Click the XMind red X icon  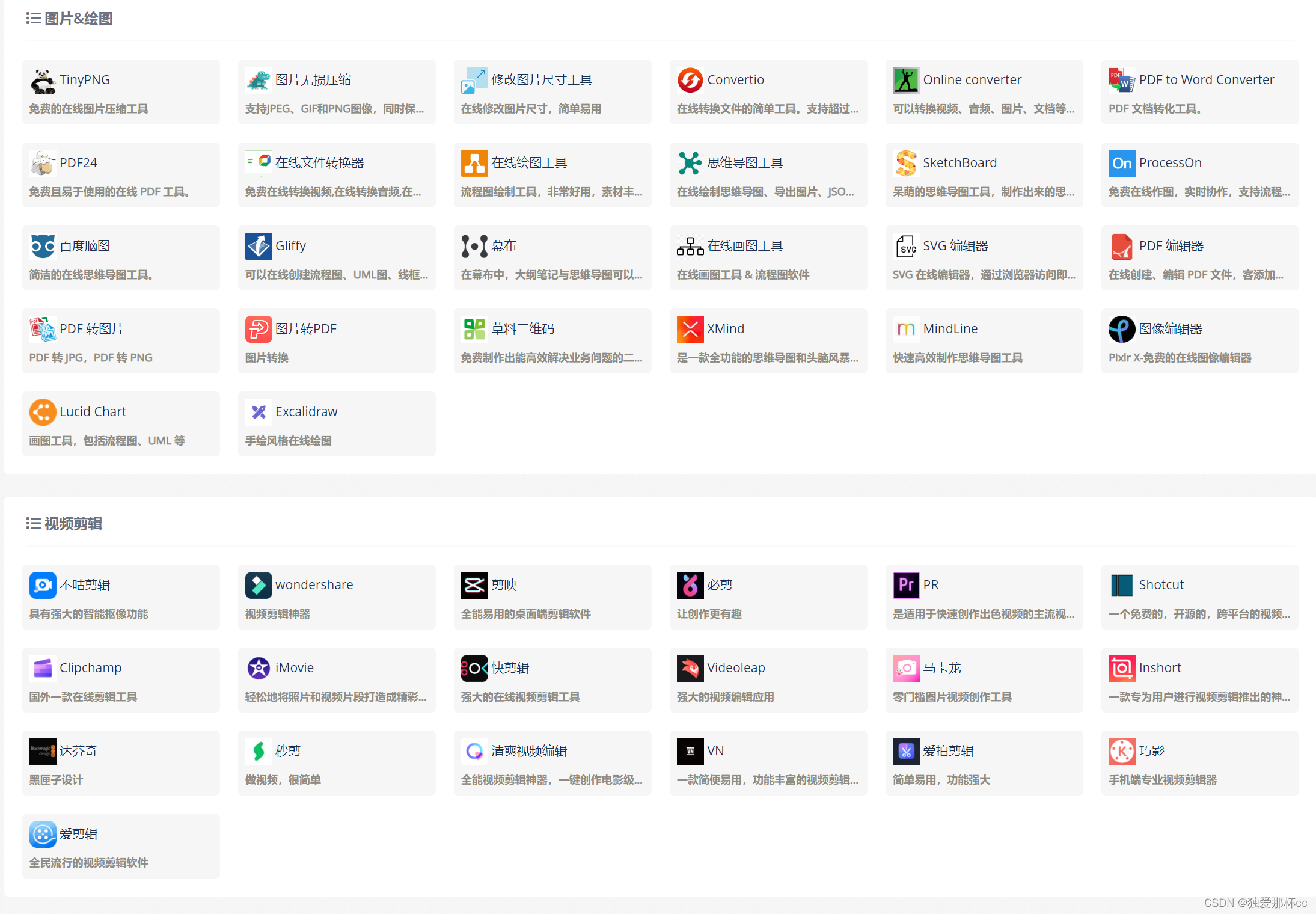(690, 329)
